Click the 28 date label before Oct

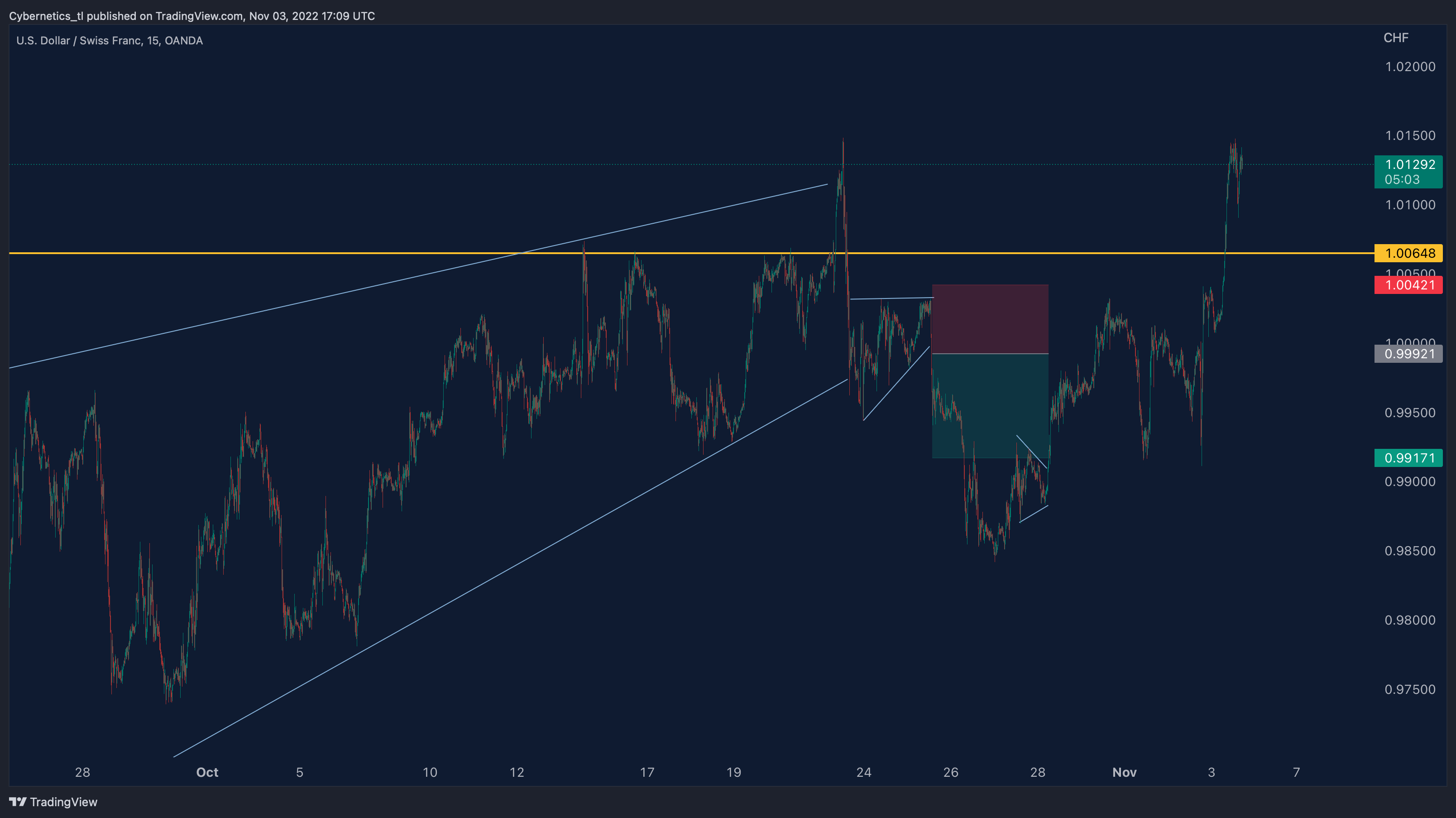point(82,772)
